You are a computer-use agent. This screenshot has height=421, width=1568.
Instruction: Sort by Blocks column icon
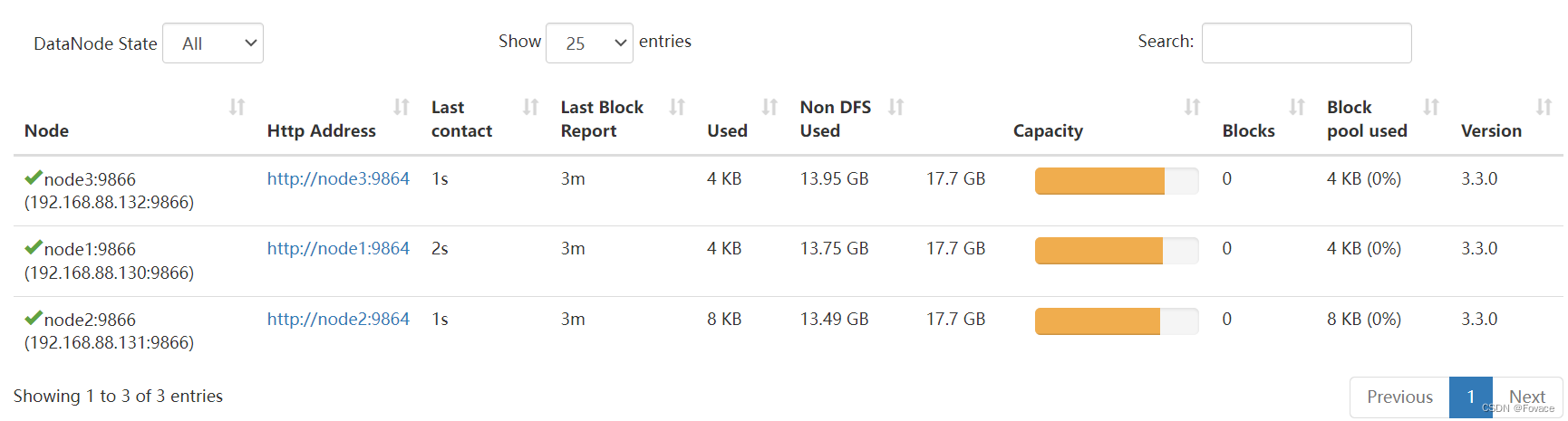click(1297, 108)
